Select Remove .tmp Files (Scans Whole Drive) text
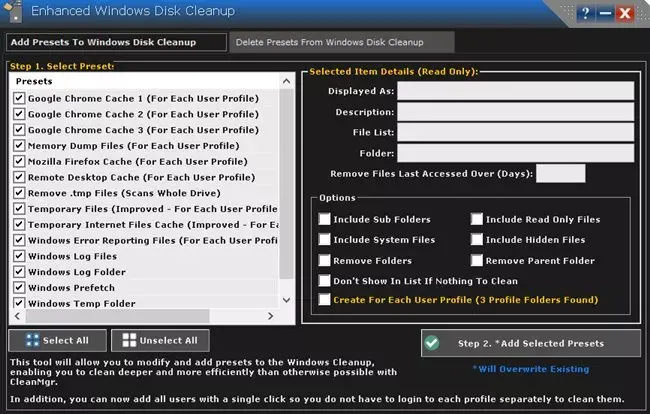The width and height of the screenshot is (650, 414). [x=124, y=193]
